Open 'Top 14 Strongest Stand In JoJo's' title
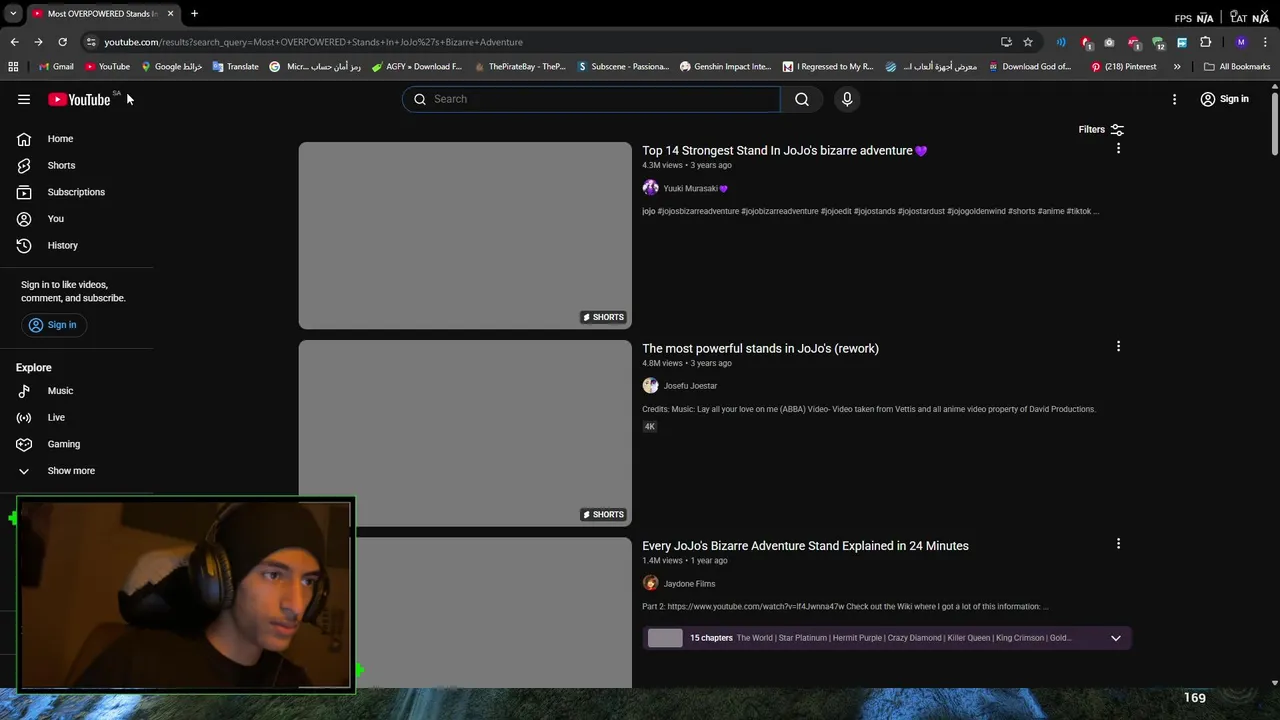 (785, 151)
